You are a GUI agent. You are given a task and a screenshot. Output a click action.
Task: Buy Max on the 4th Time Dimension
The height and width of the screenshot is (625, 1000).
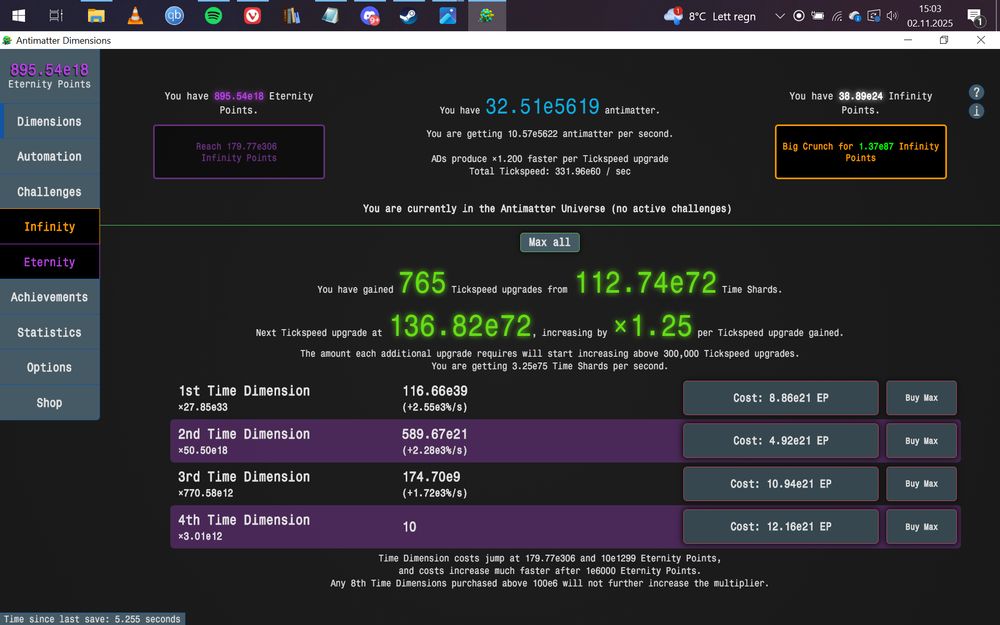[x=920, y=526]
